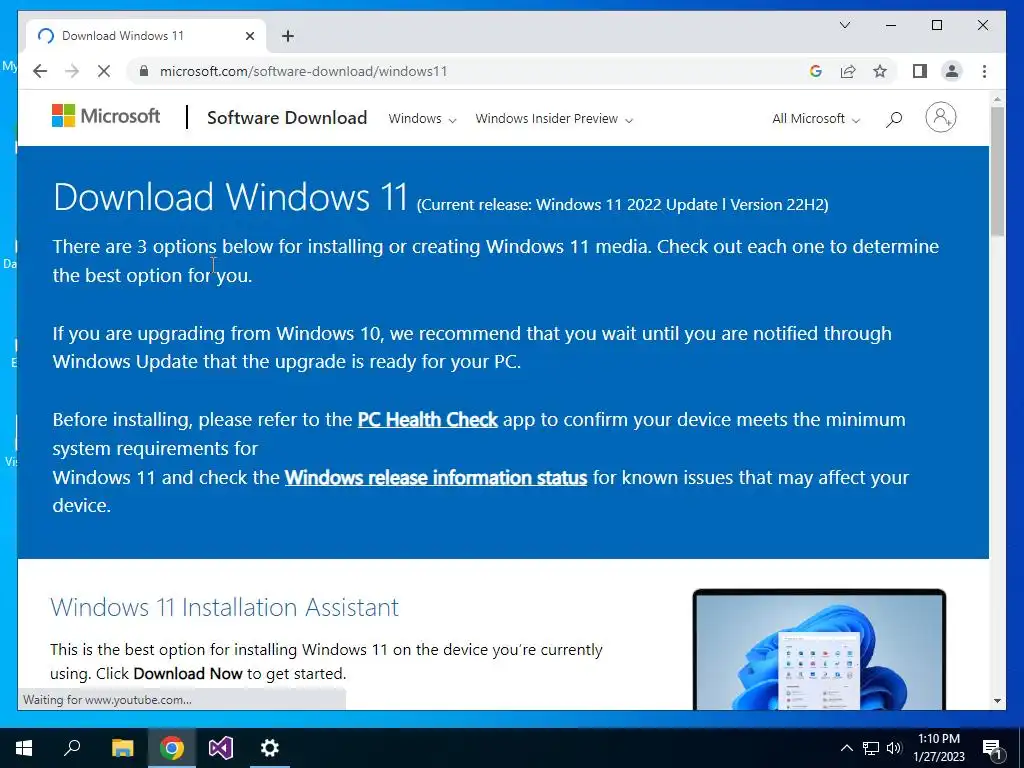Open Visual Studio from taskbar
This screenshot has height=768, width=1024.
pos(221,748)
